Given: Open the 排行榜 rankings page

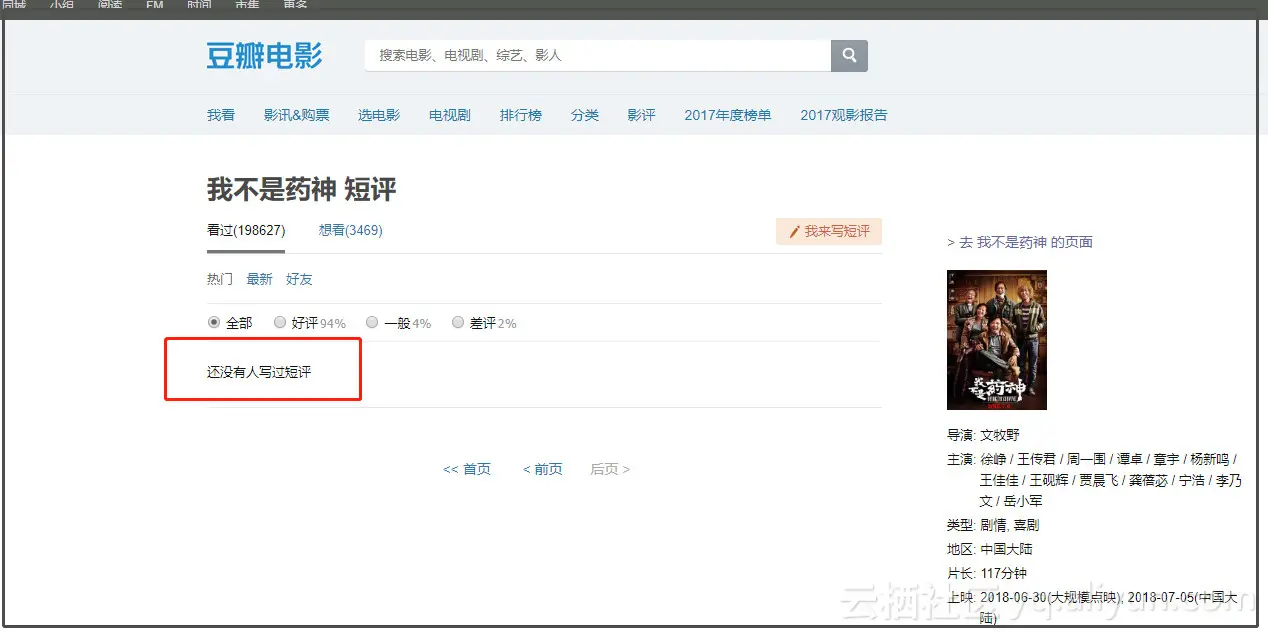Looking at the screenshot, I should tap(521, 115).
